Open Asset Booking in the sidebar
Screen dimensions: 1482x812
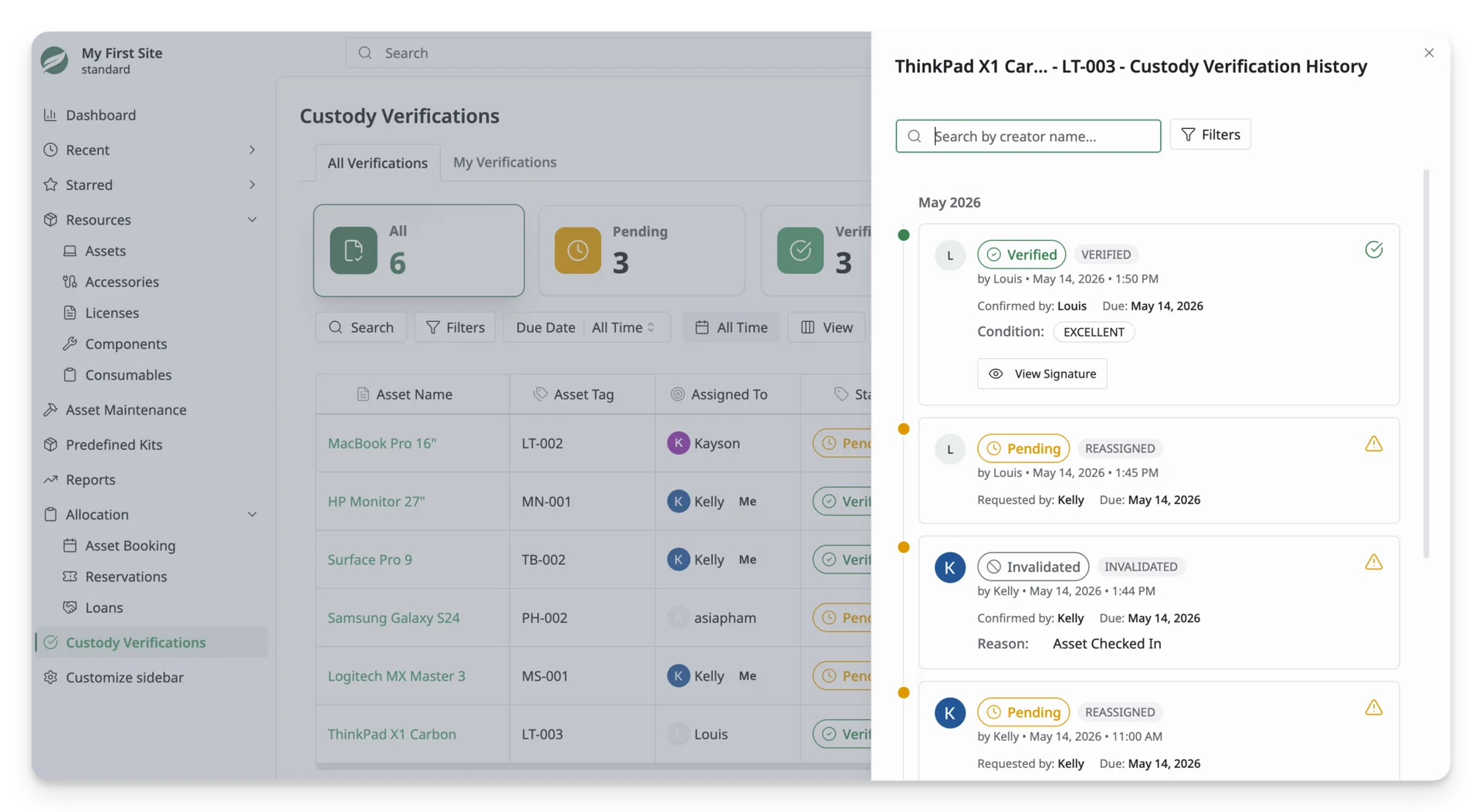(130, 546)
